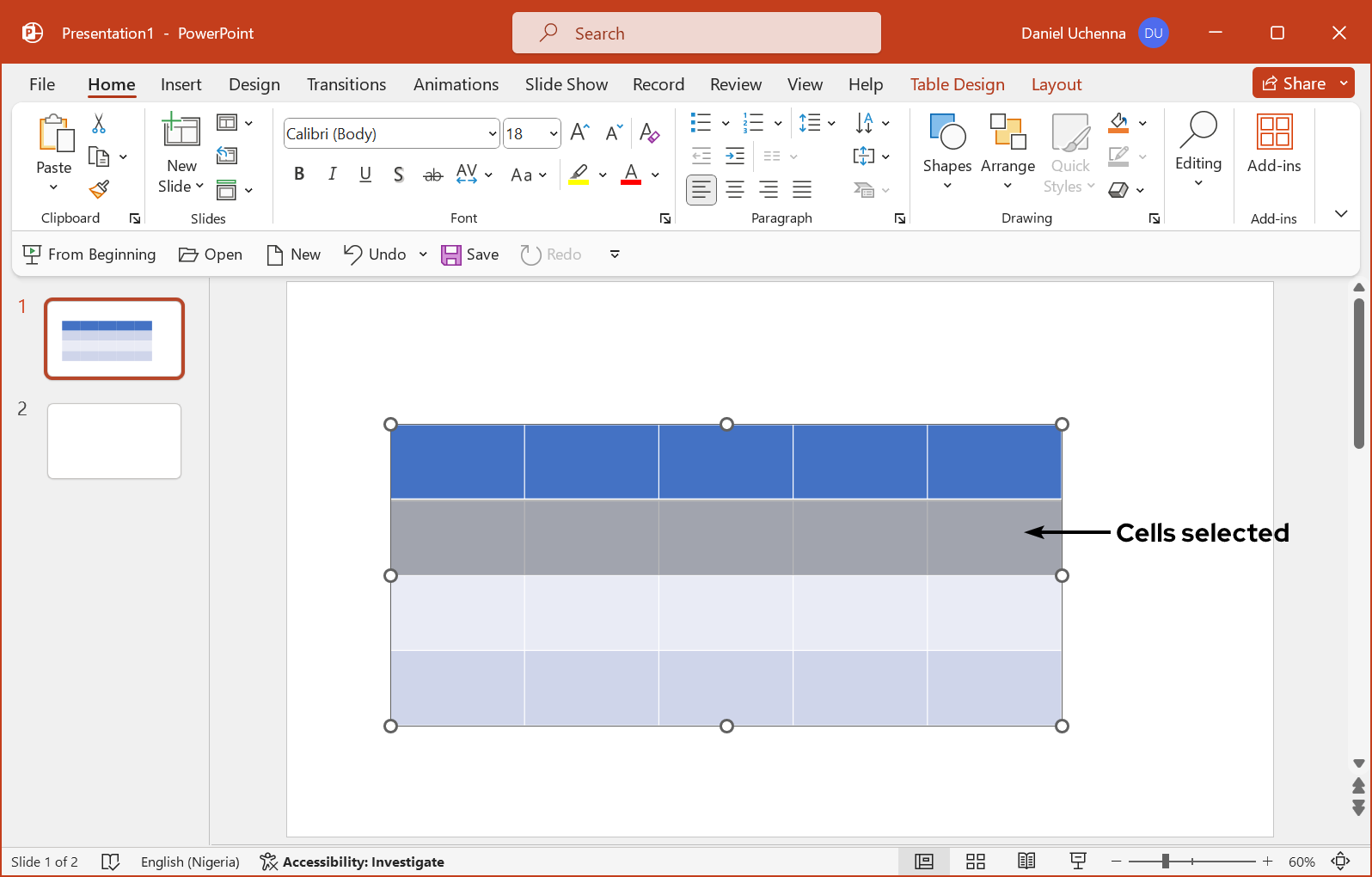The image size is (1372, 877).
Task: Switch to the Insert tab
Action: coord(181,84)
